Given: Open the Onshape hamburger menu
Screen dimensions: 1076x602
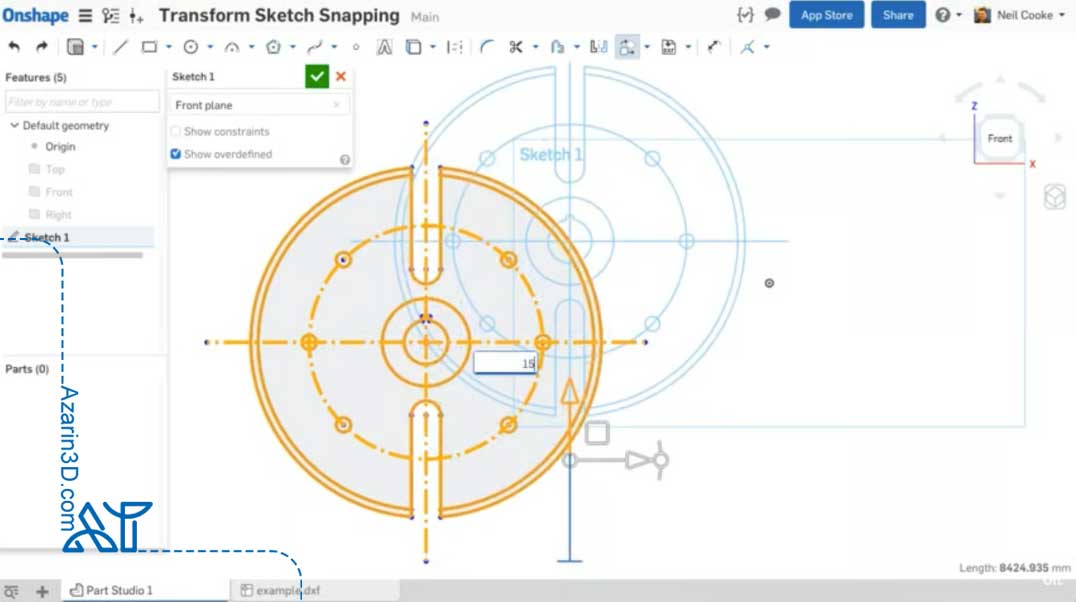Looking at the screenshot, I should 85,15.
